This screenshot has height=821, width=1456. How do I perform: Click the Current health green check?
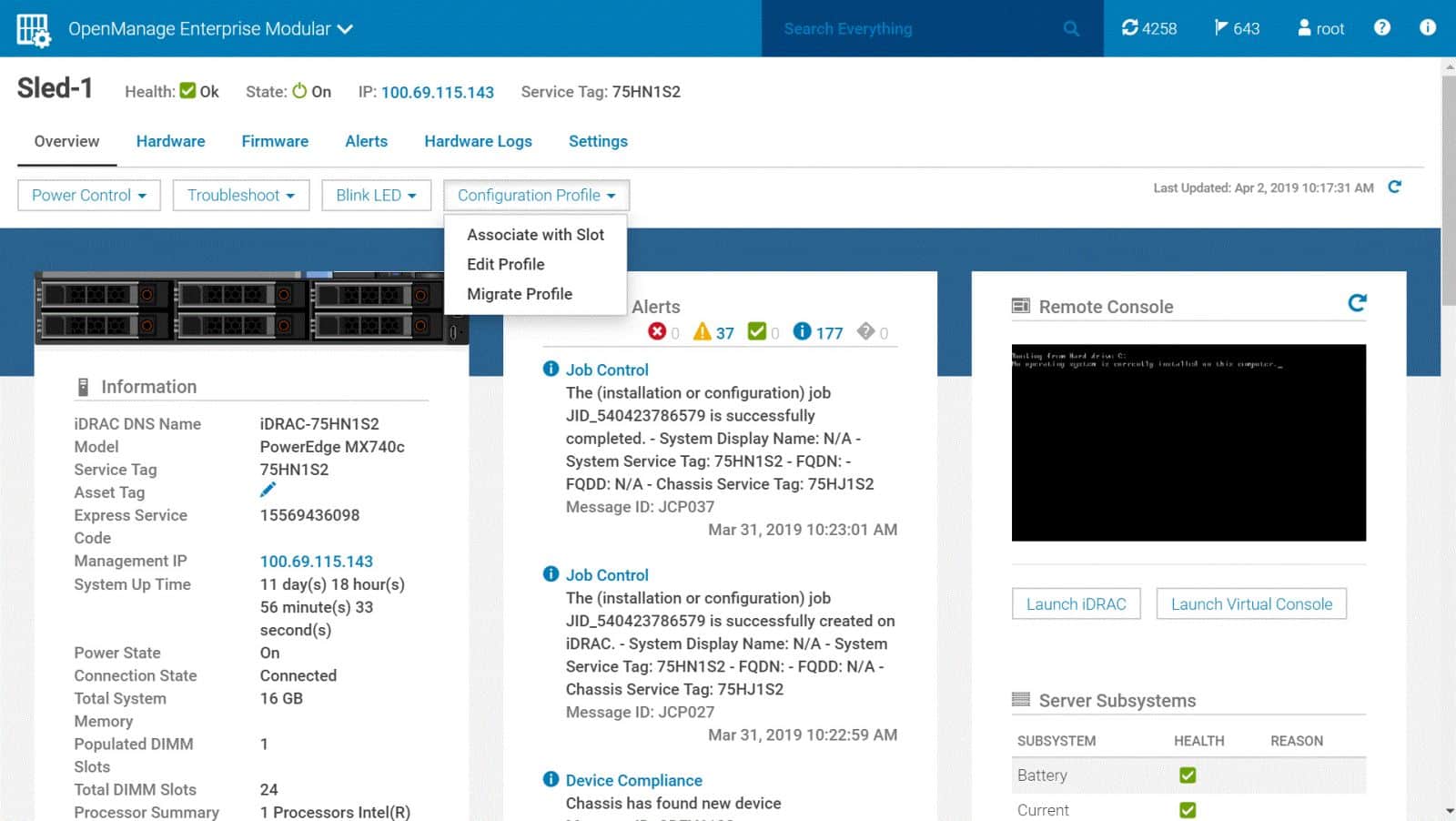tap(1188, 810)
